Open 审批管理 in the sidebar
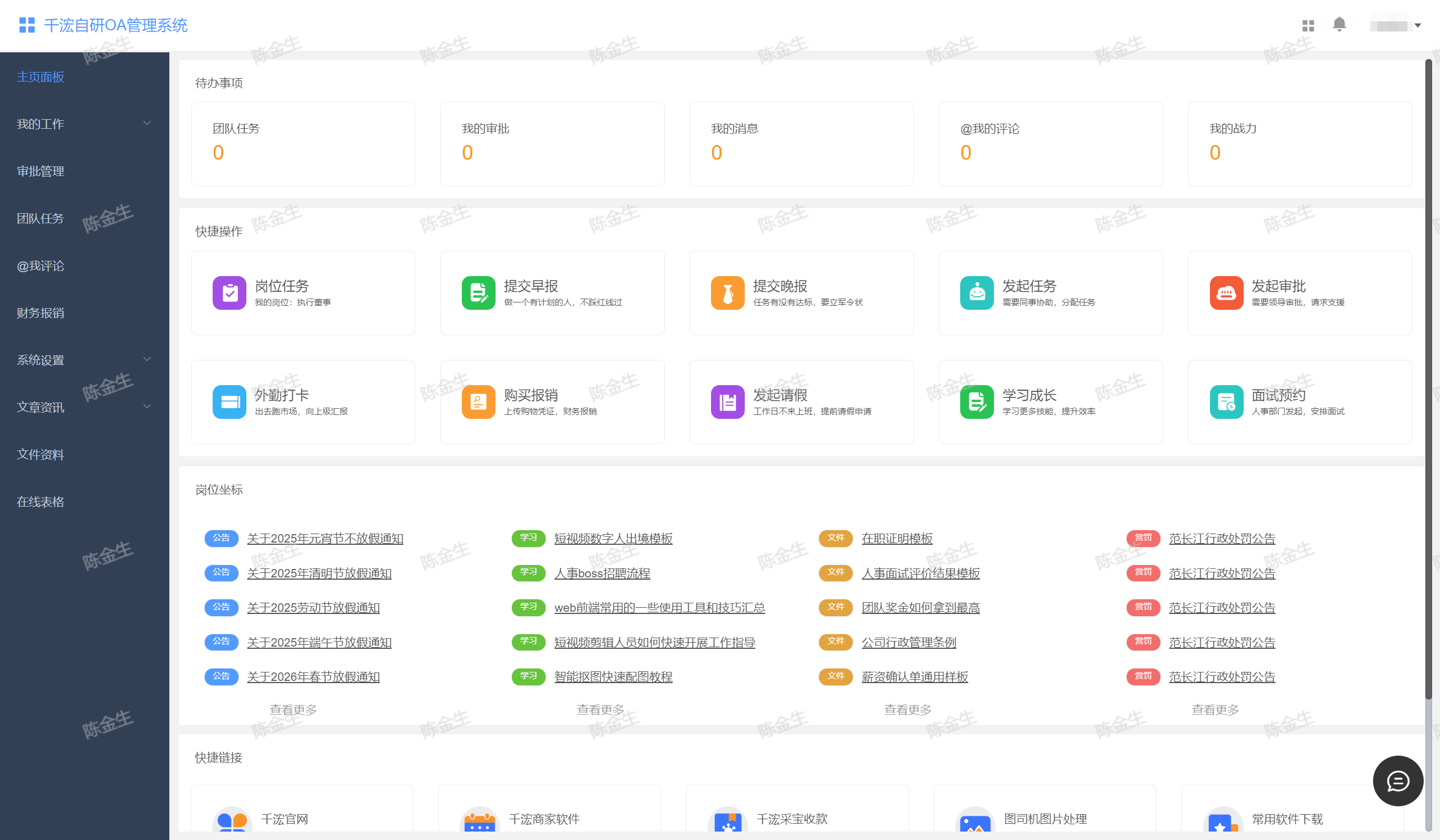 [x=40, y=171]
